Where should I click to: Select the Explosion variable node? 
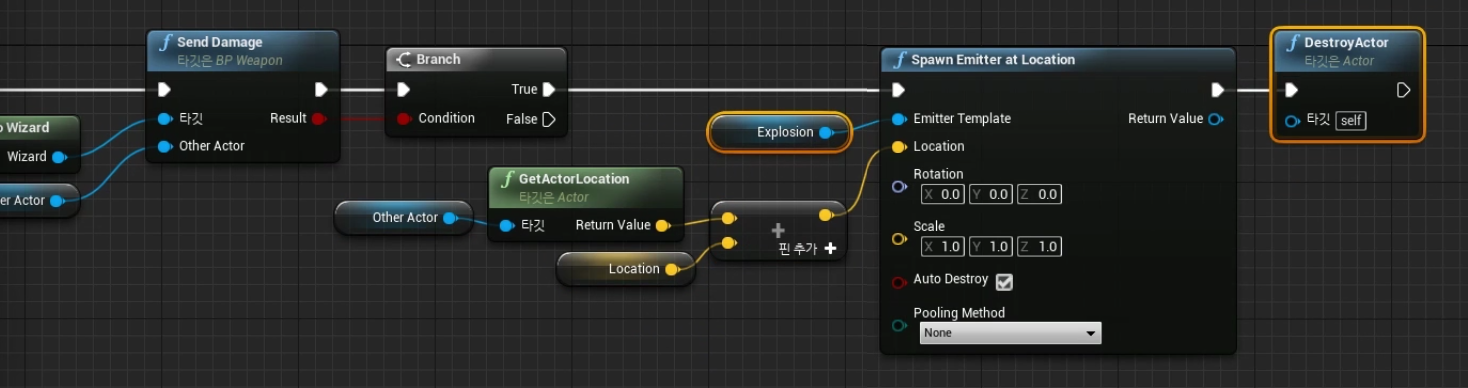[779, 132]
